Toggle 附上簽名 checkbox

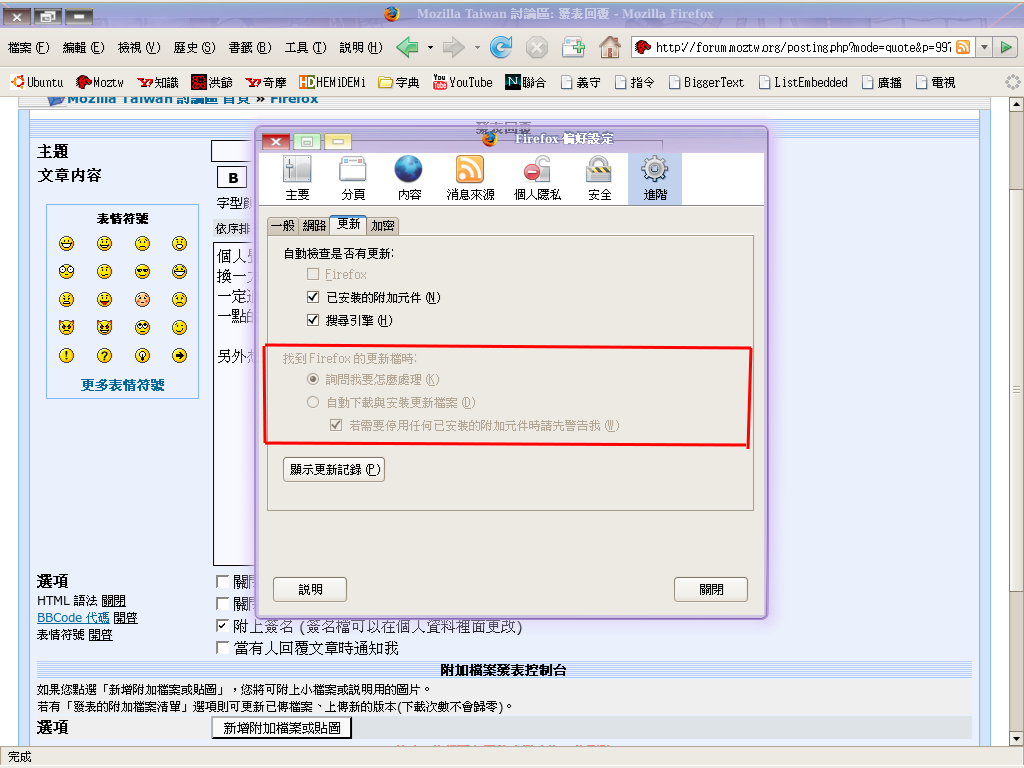coord(222,626)
